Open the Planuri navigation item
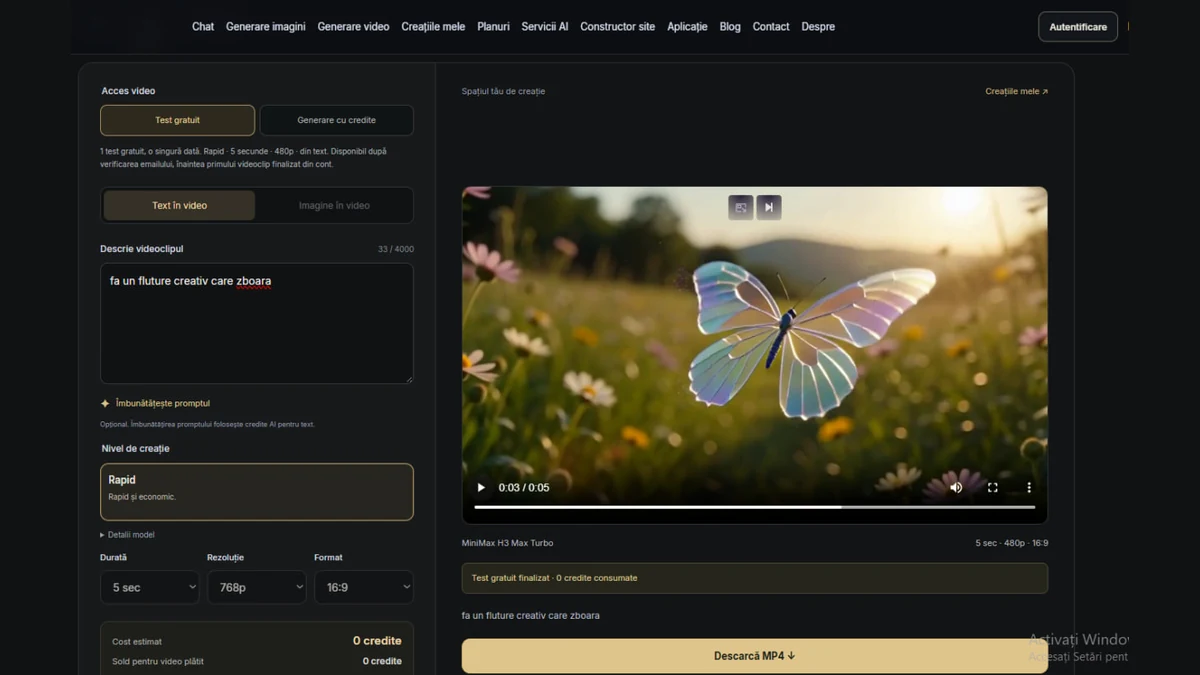Image resolution: width=1200 pixels, height=675 pixels. [493, 27]
